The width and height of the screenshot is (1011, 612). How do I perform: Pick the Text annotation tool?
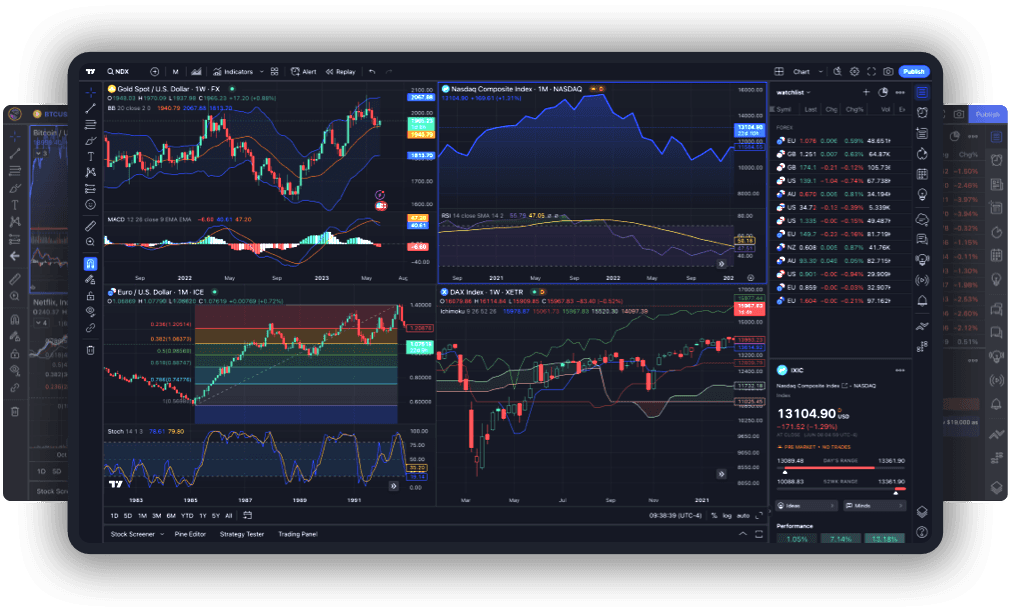[91, 156]
